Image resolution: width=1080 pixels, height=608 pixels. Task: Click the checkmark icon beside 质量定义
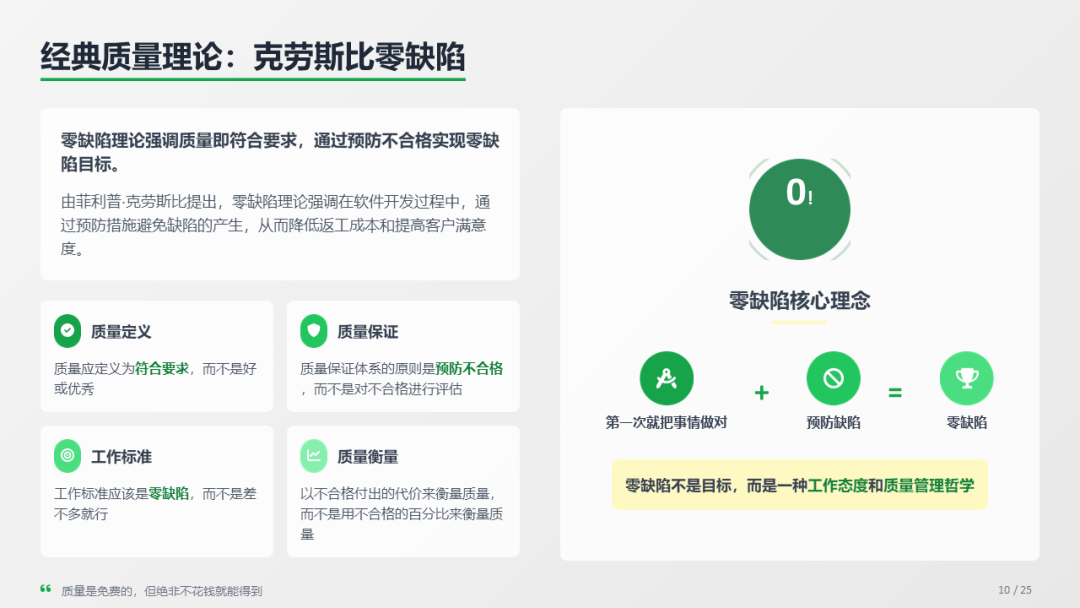67,331
